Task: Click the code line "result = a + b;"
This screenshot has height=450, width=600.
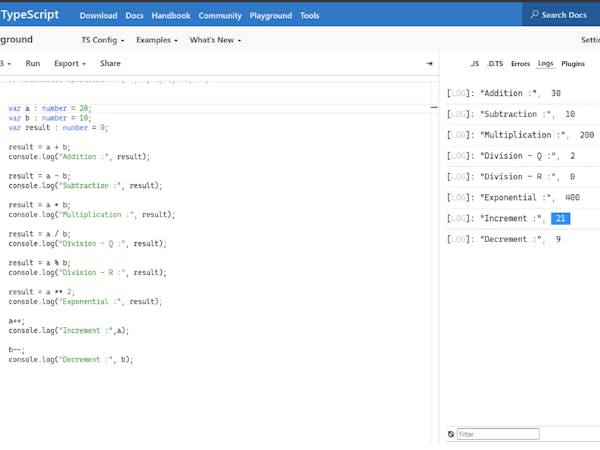Action: [x=39, y=147]
